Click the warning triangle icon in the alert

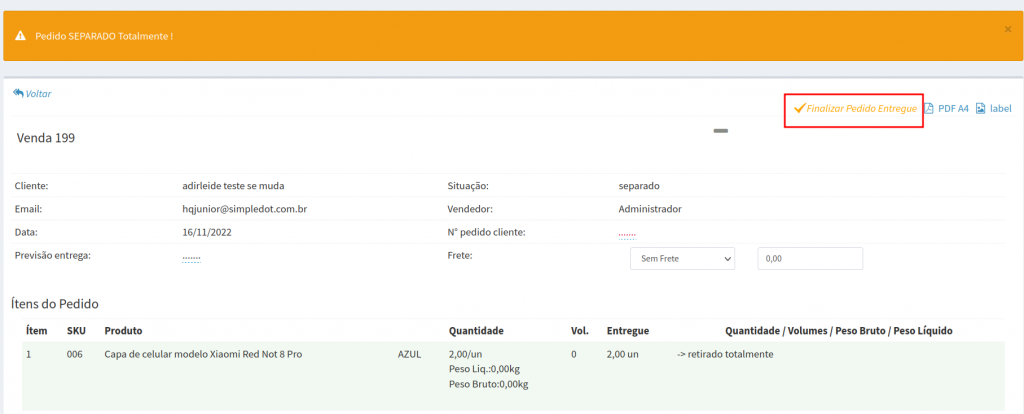(x=20, y=36)
